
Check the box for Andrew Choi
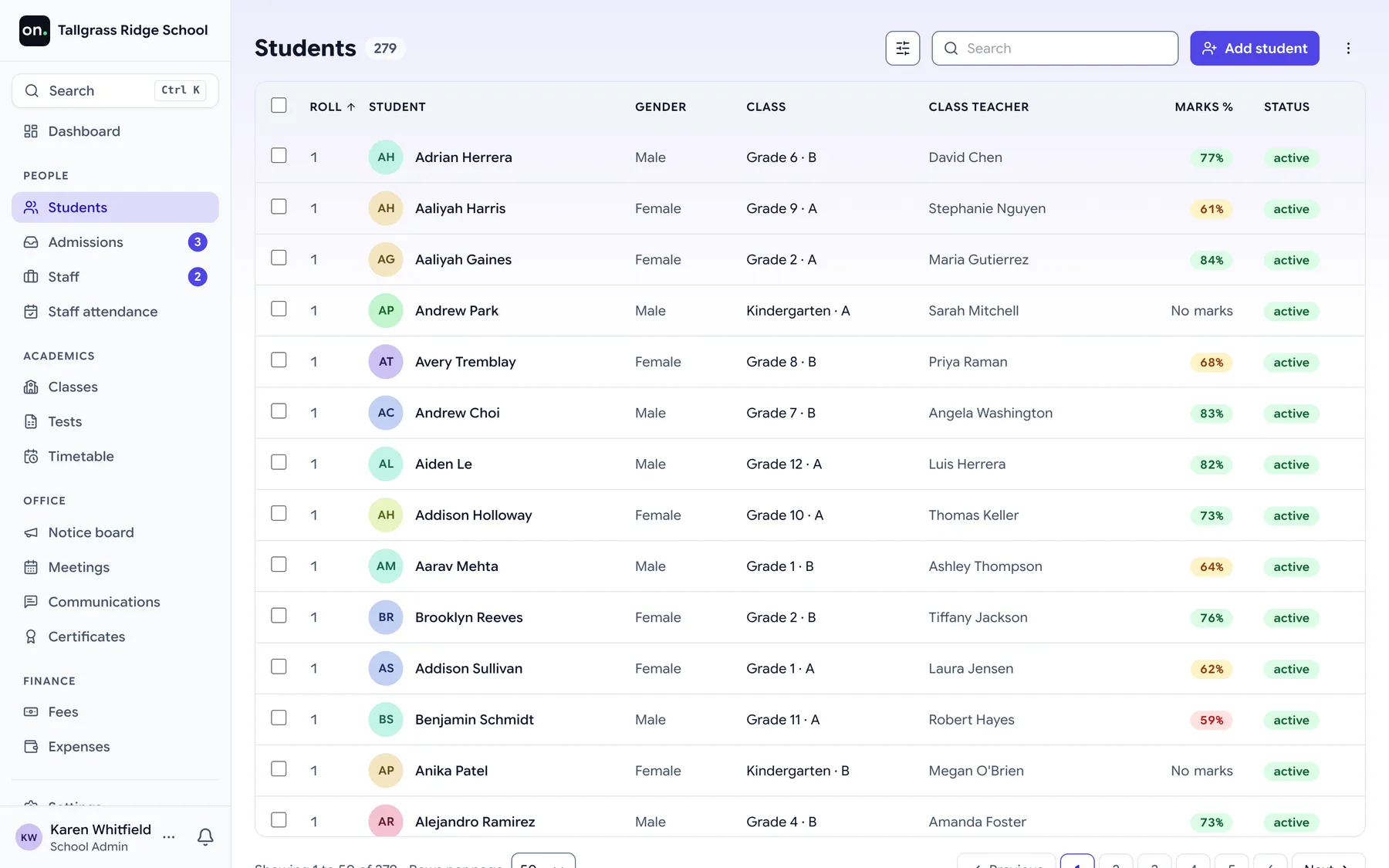point(279,411)
